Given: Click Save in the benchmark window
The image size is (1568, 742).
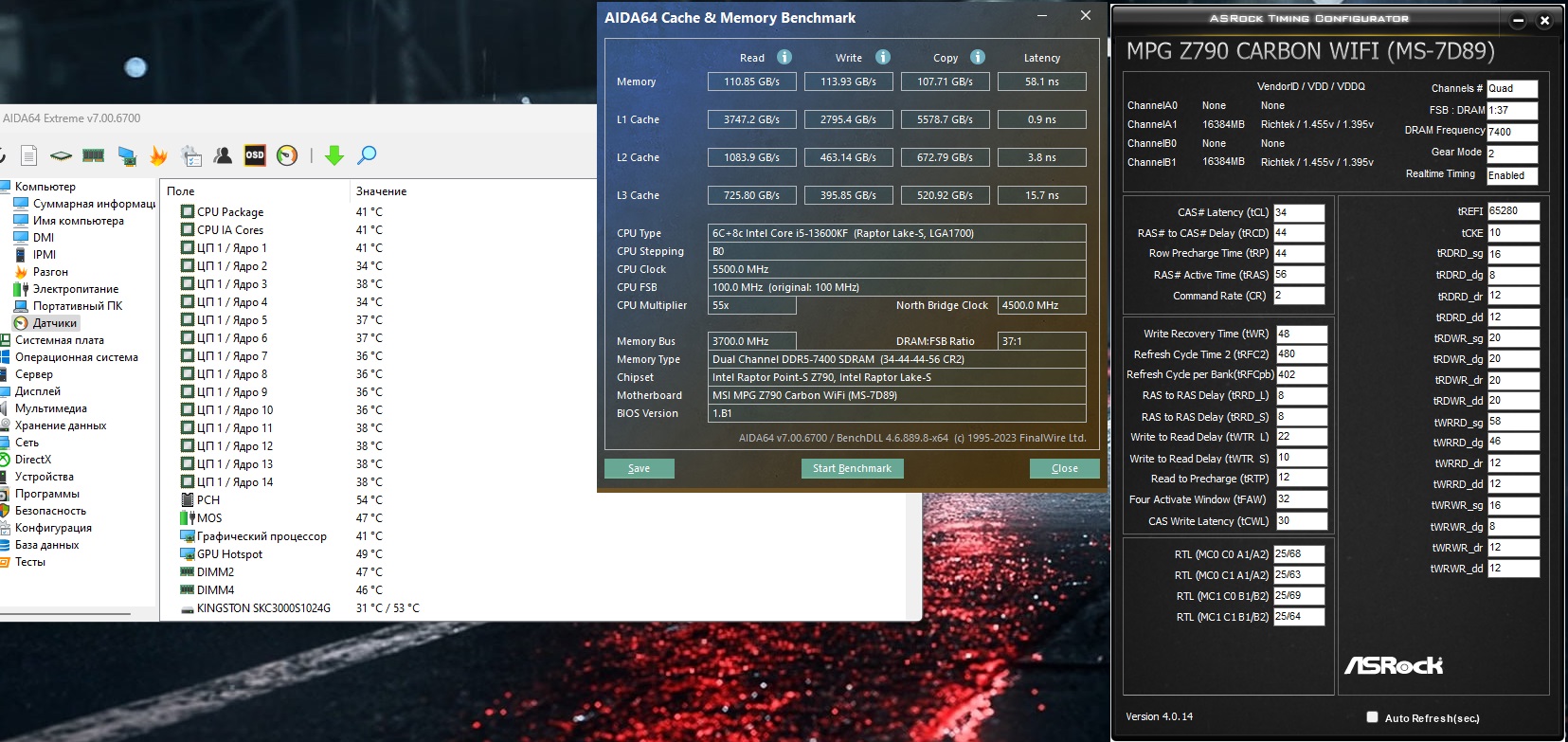Looking at the screenshot, I should [640, 468].
